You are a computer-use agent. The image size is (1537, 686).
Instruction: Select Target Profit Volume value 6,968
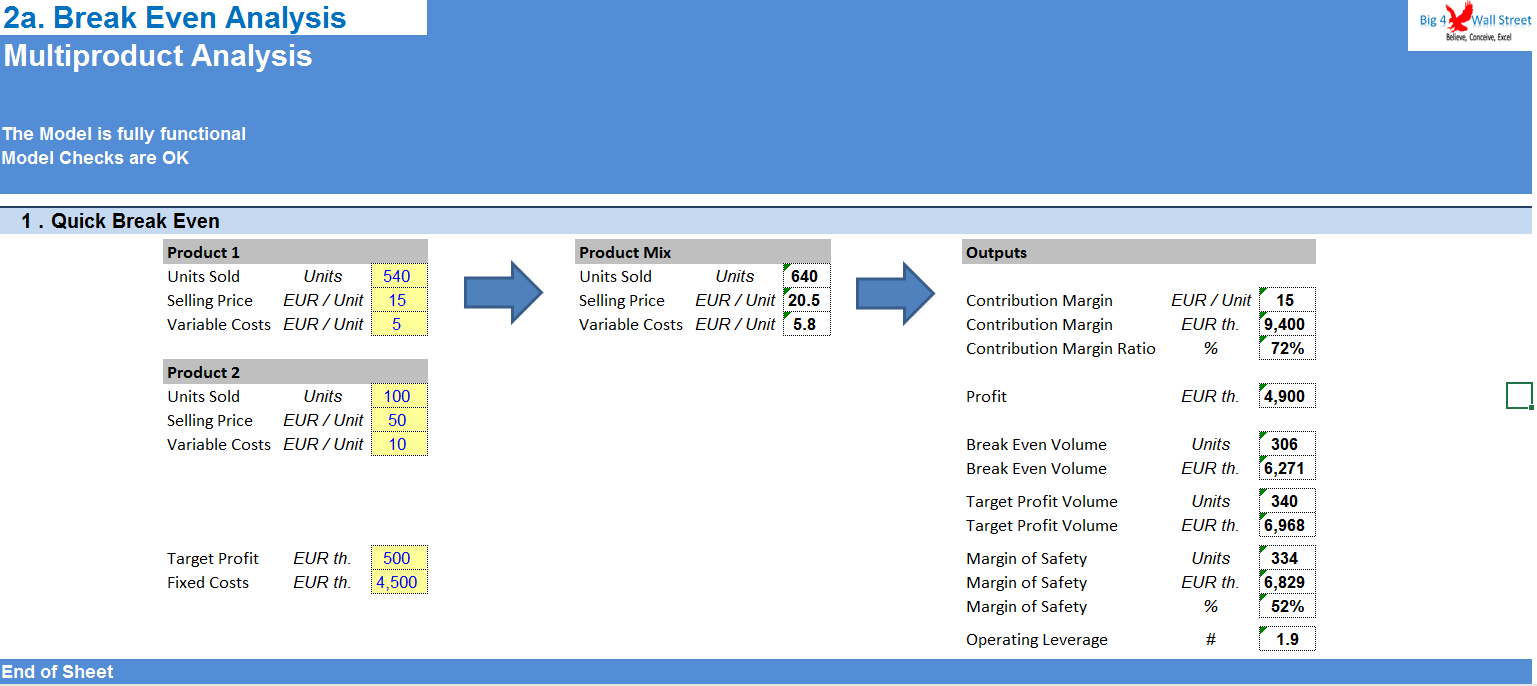(x=1288, y=525)
